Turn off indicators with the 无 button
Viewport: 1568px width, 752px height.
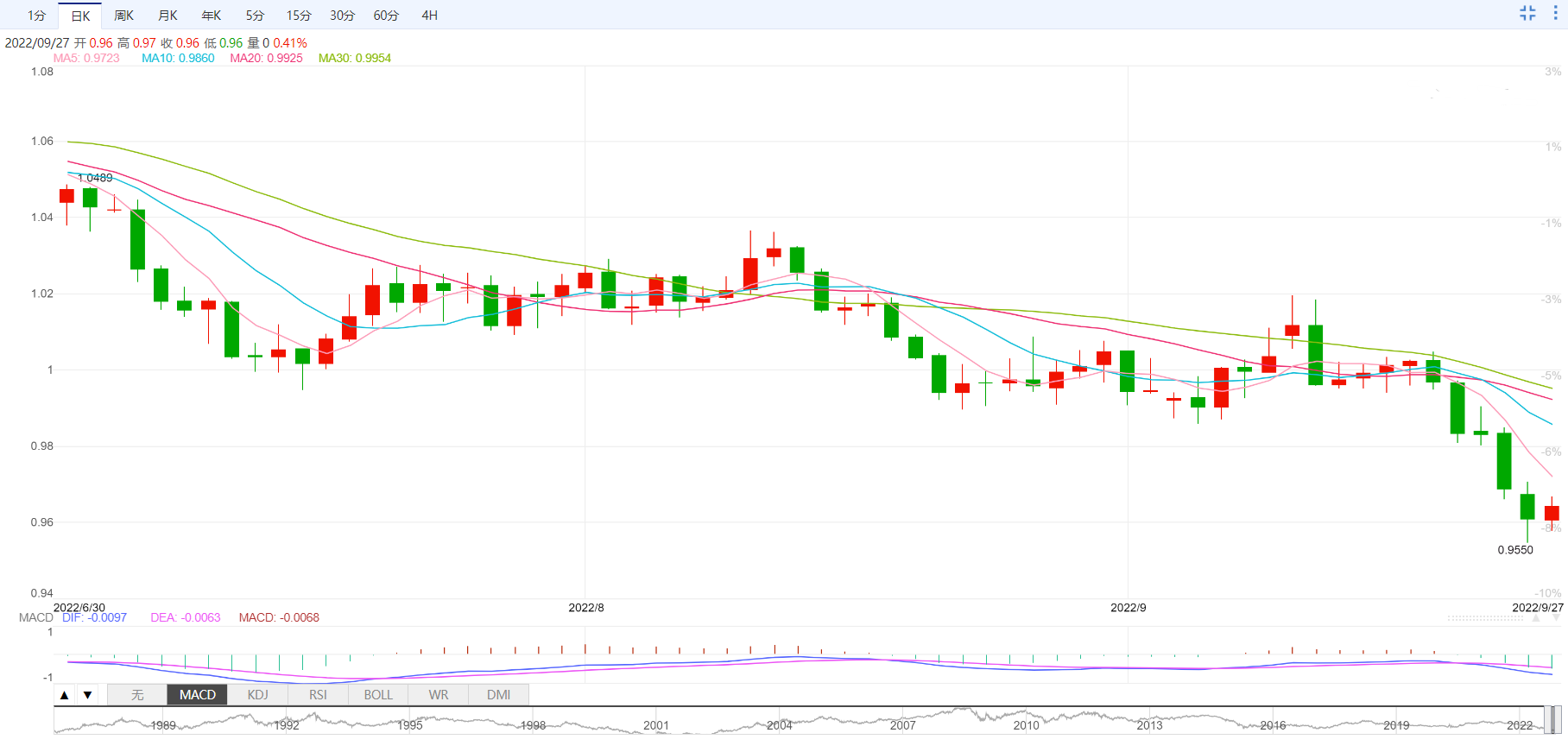(x=137, y=695)
